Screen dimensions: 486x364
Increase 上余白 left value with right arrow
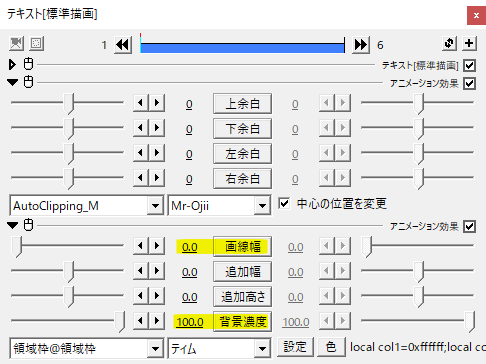[157, 103]
